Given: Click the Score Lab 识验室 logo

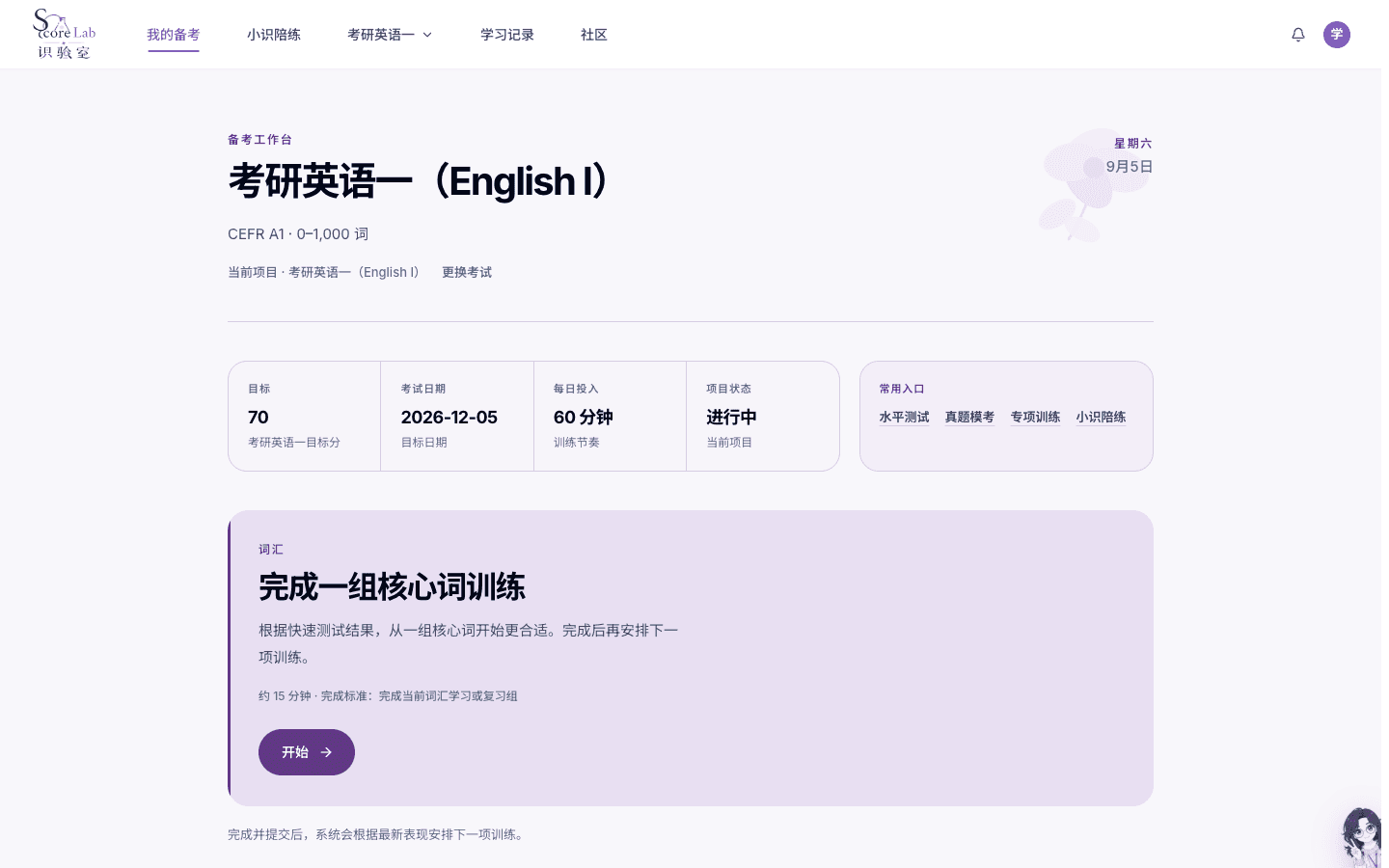Looking at the screenshot, I should 65,35.
